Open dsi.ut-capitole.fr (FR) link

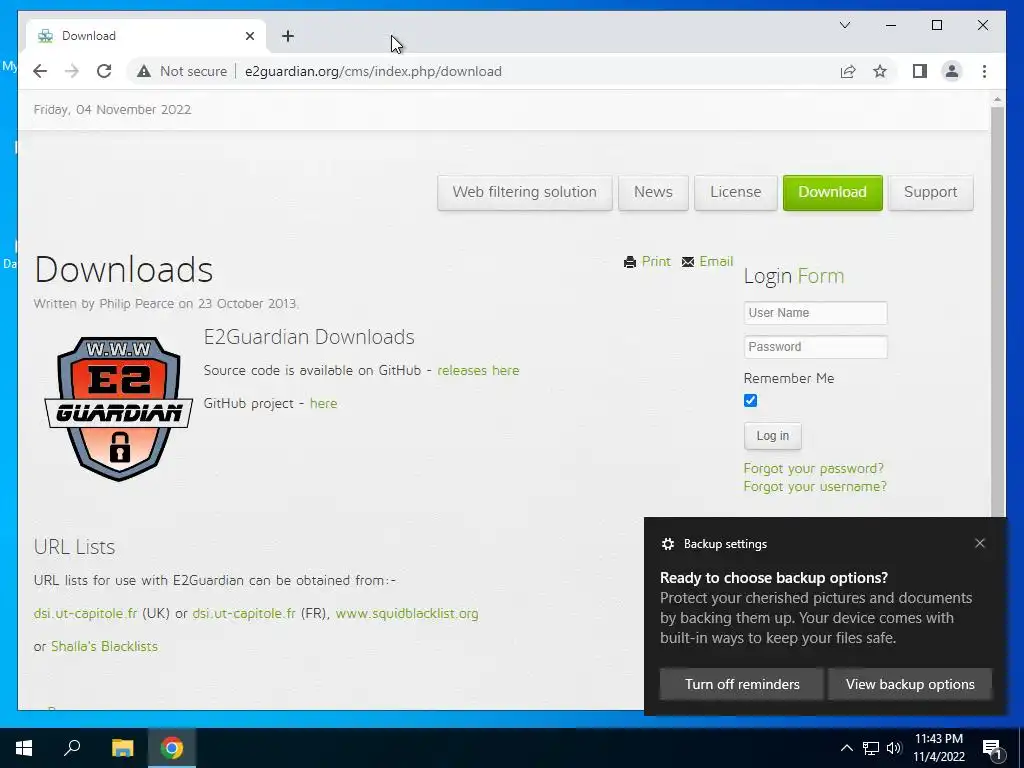pos(244,613)
